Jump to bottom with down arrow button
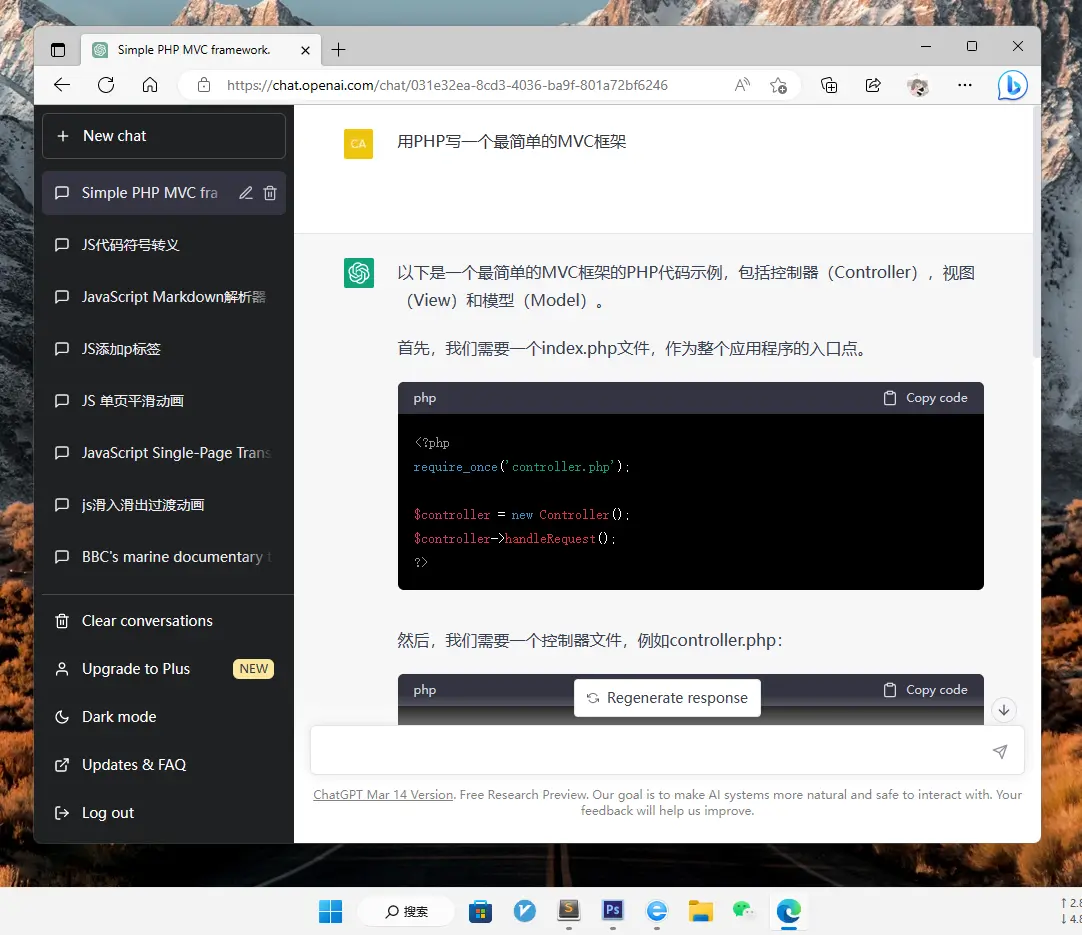The image size is (1082, 935). [x=1004, y=710]
